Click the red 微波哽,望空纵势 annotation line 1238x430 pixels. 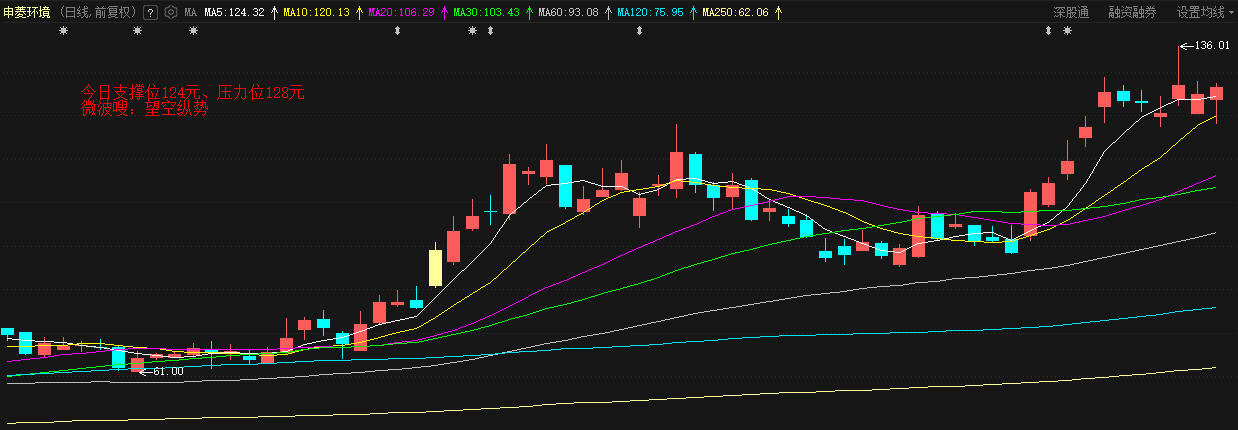tap(145, 108)
